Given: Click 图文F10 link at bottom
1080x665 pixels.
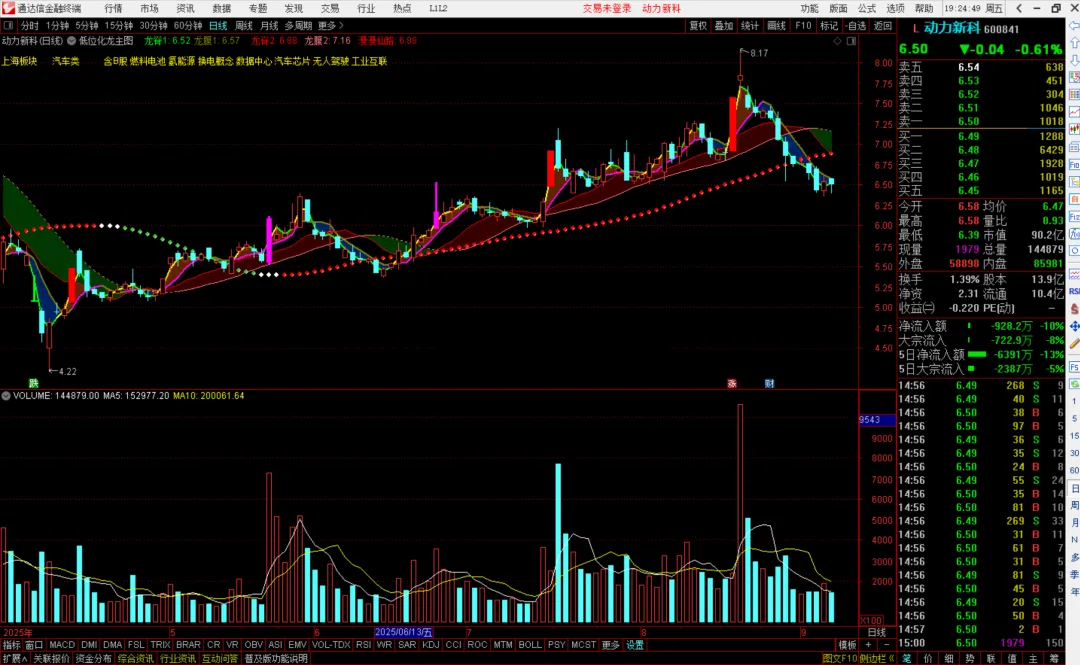Looking at the screenshot, I should click(x=838, y=659).
